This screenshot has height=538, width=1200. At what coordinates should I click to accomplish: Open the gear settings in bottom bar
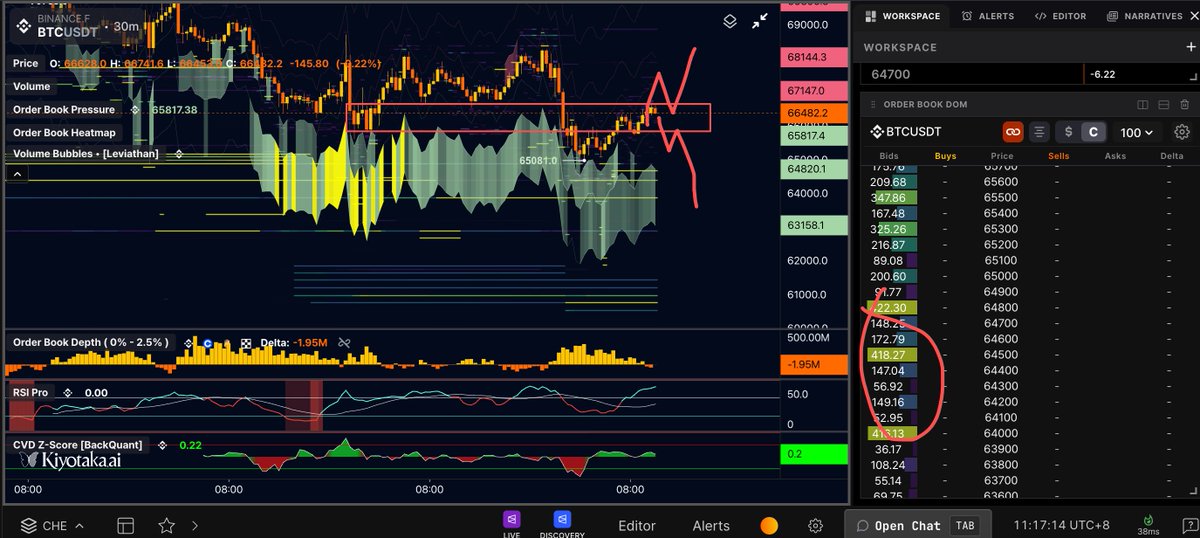coord(816,525)
